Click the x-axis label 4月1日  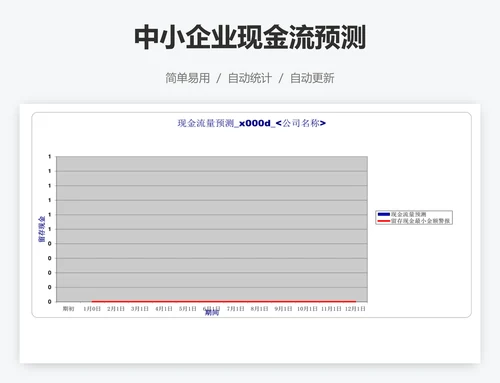tap(164, 309)
